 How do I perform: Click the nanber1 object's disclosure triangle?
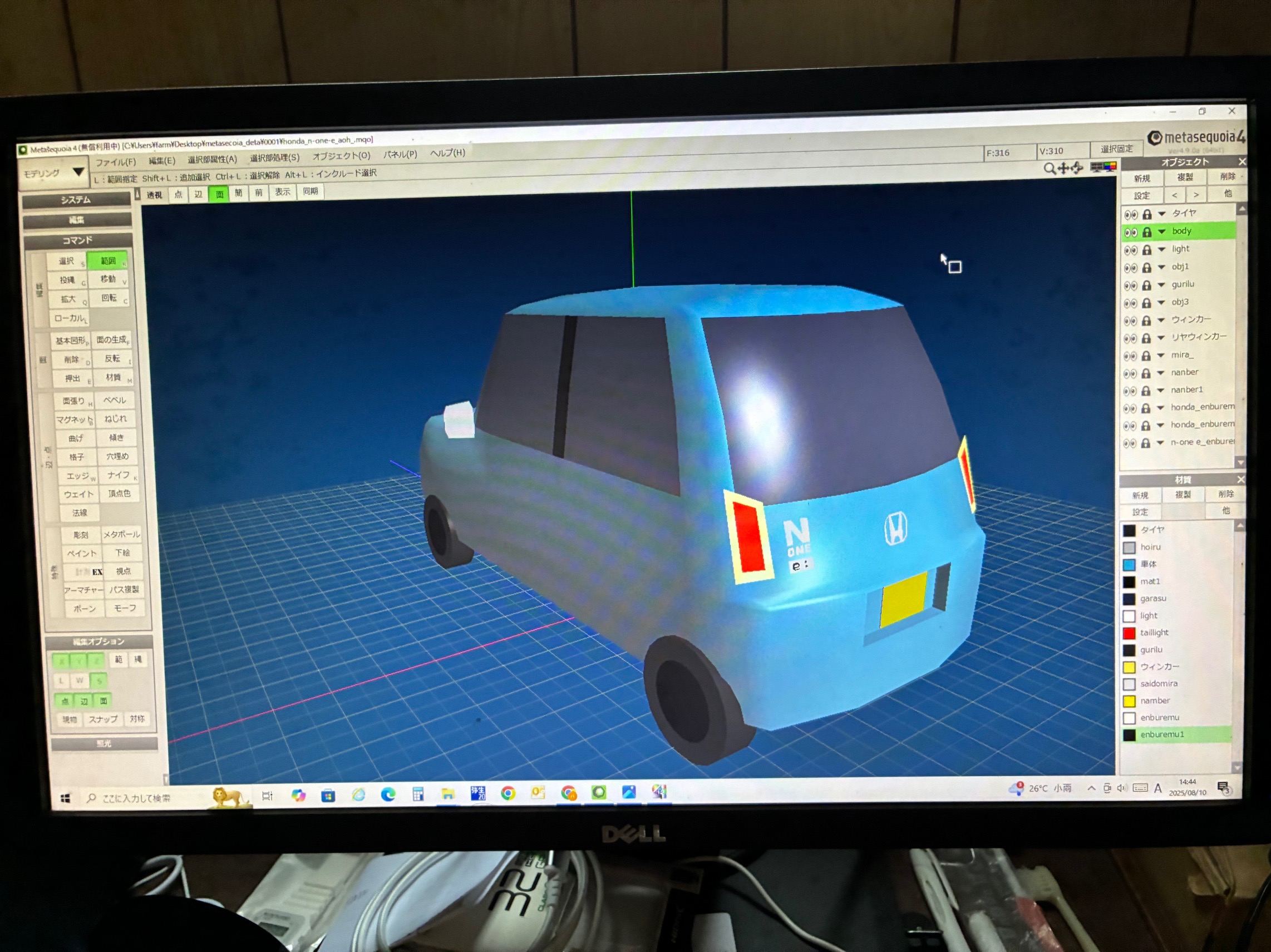[1160, 391]
